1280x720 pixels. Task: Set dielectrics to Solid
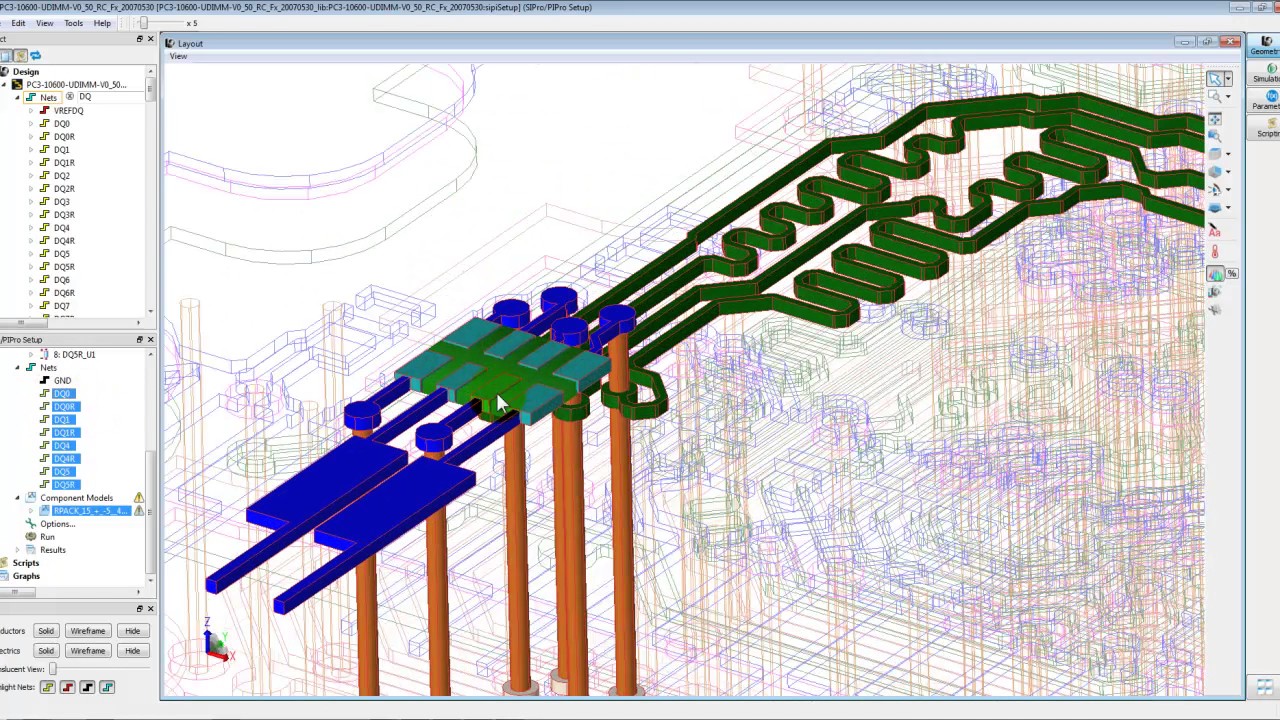pos(46,651)
